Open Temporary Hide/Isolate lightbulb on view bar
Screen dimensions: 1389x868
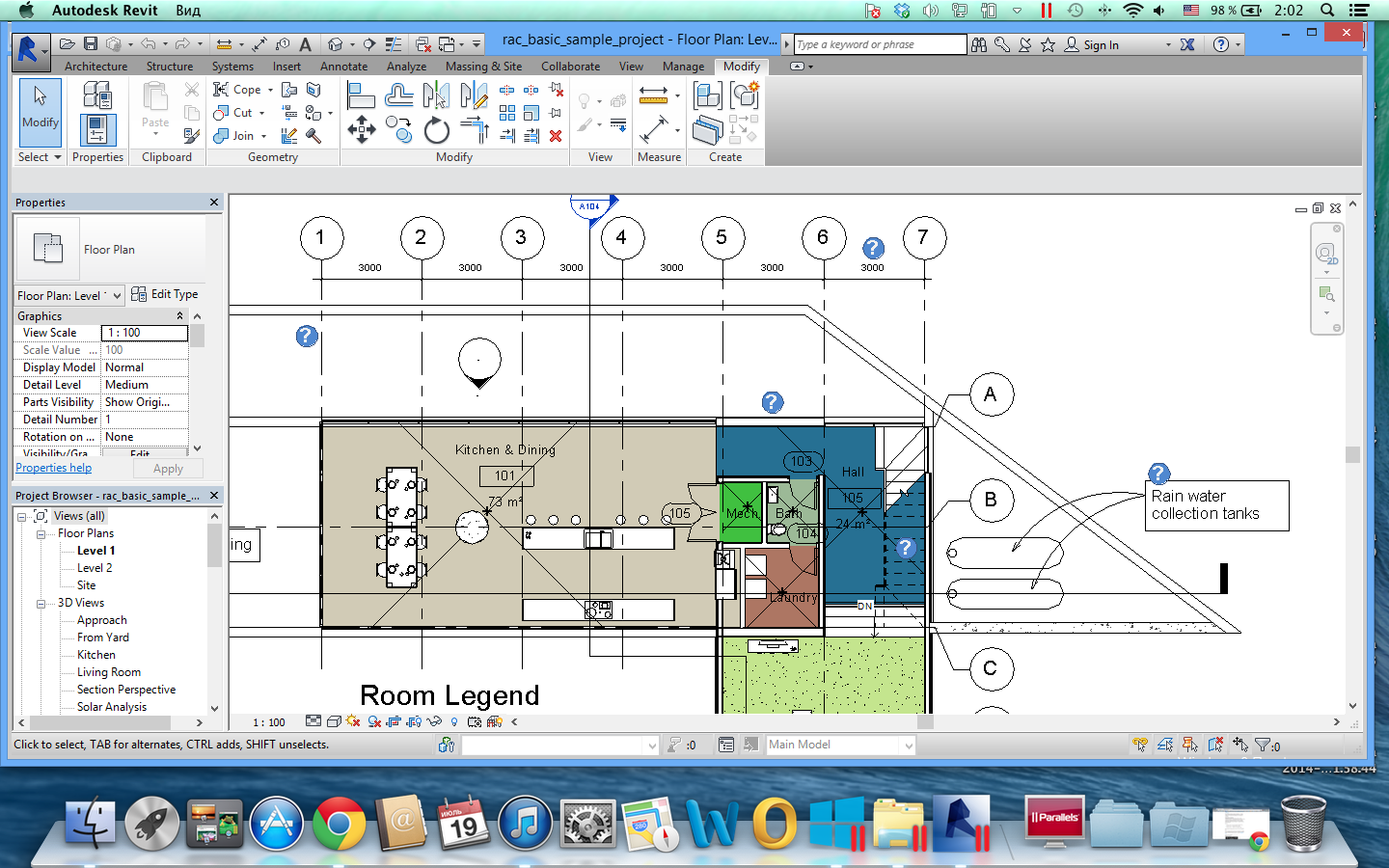coord(454,721)
